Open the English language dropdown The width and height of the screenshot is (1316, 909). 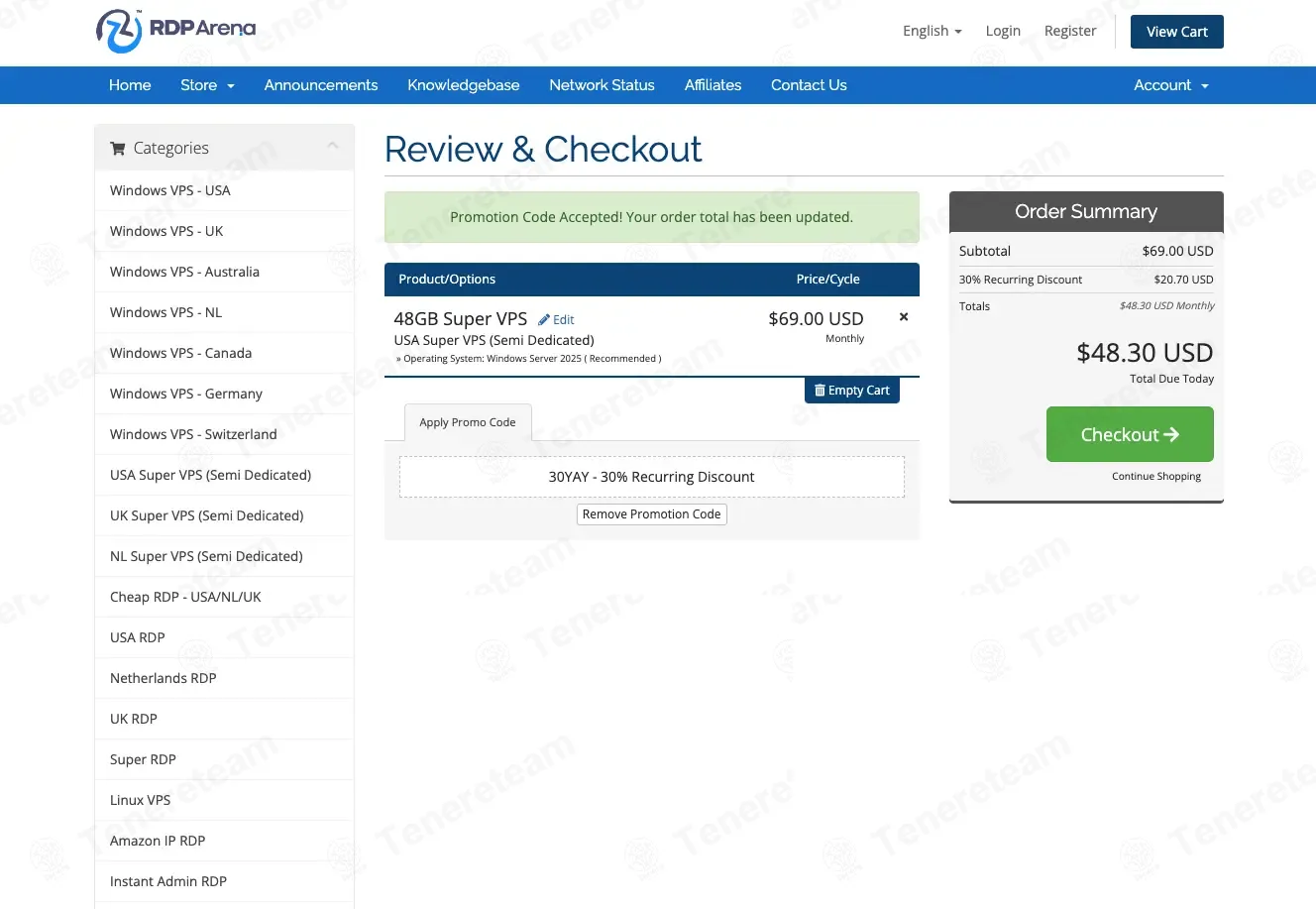[932, 31]
